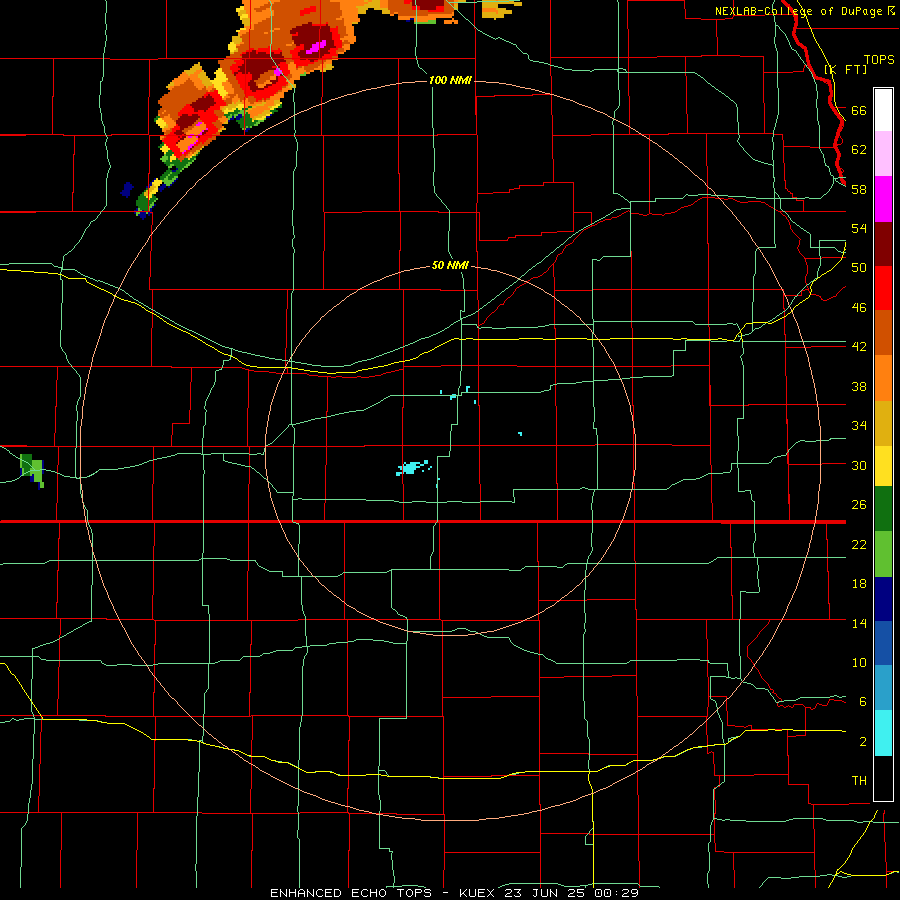Click the gold mustard legend swatch

pyautogui.click(x=883, y=422)
